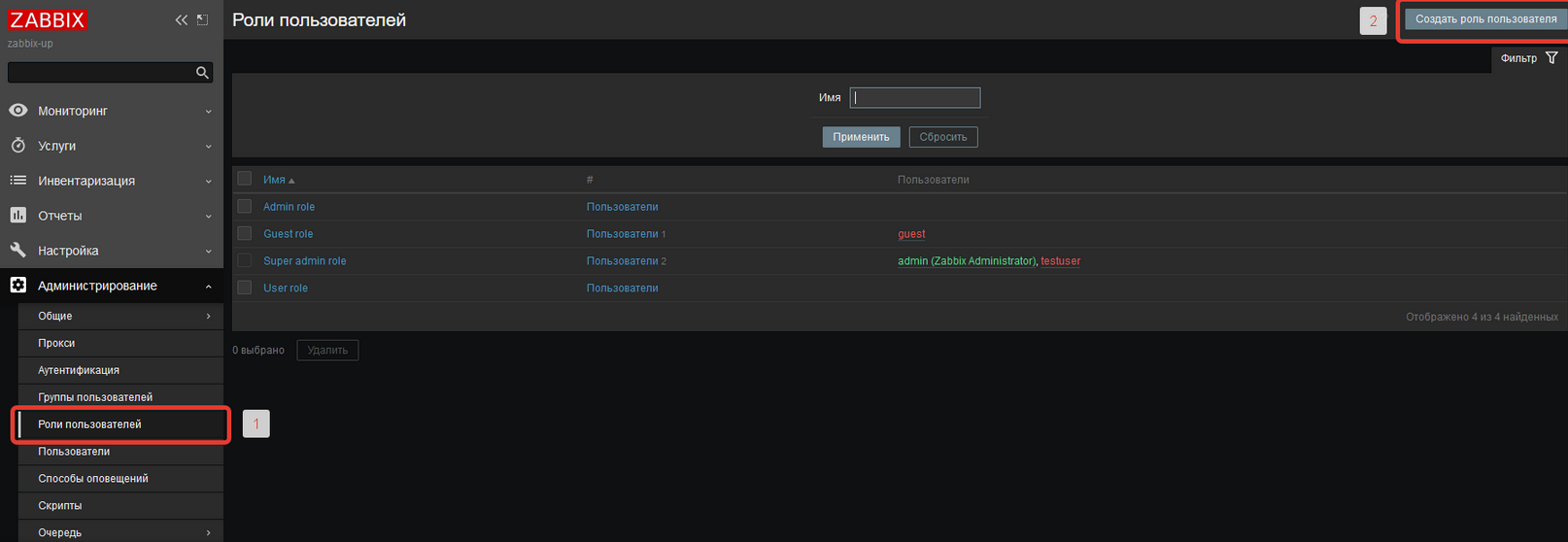The width and height of the screenshot is (1568, 542).
Task: Open the Admin role link
Action: tap(289, 207)
